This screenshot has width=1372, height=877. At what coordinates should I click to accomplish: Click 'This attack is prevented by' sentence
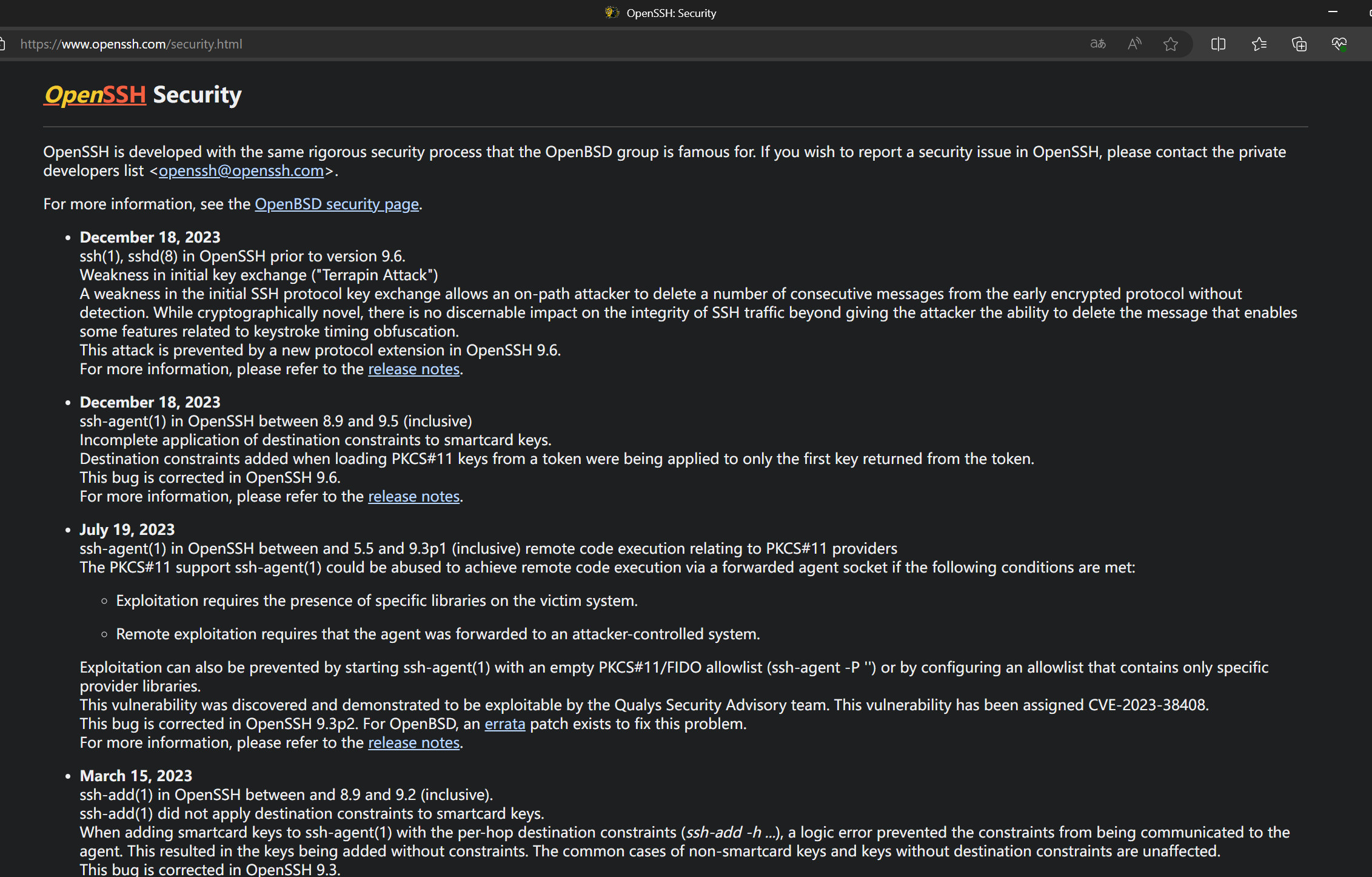point(320,350)
